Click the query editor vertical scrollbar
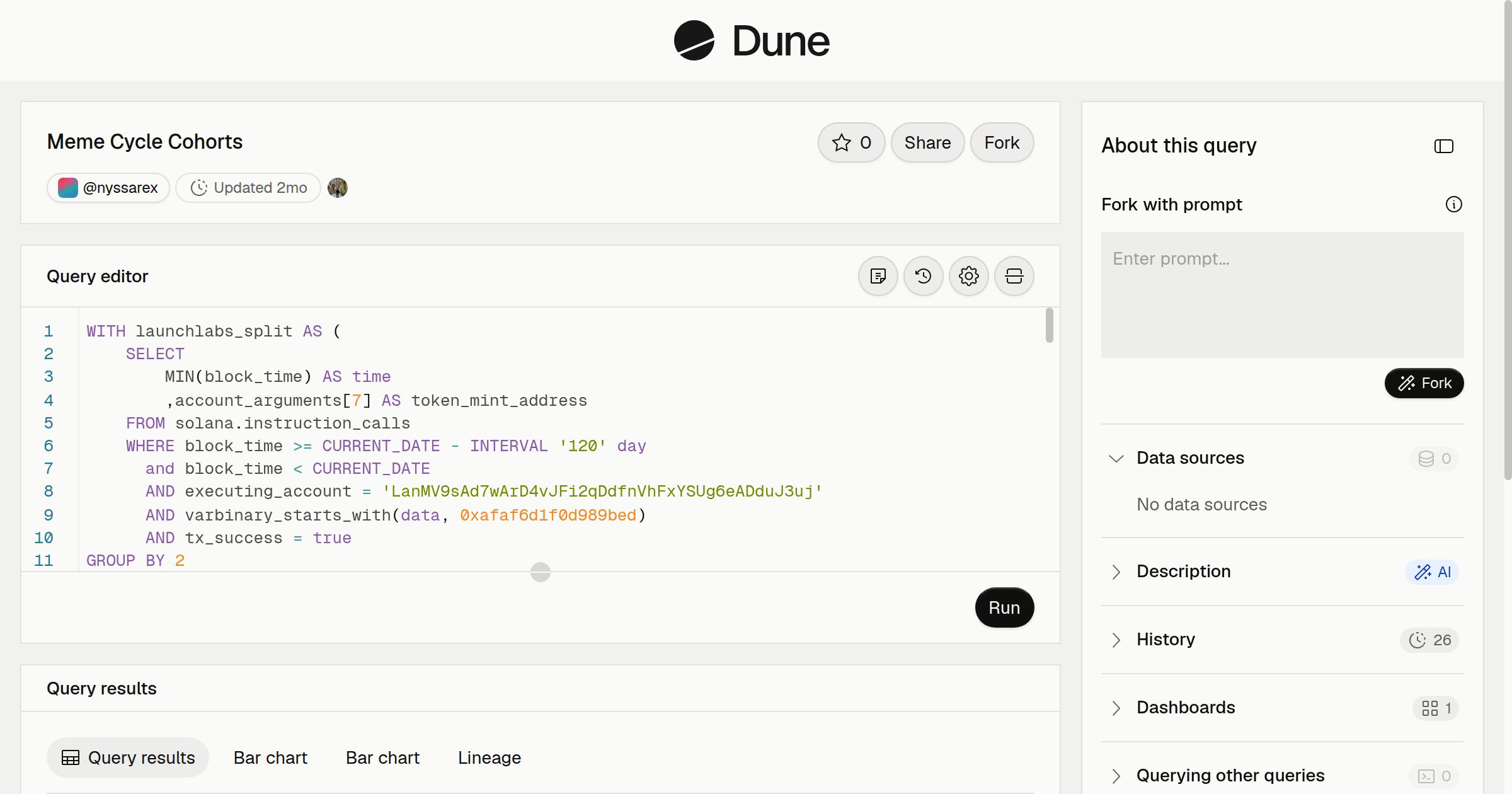Screen dimensions: 1512x794 (1049, 325)
